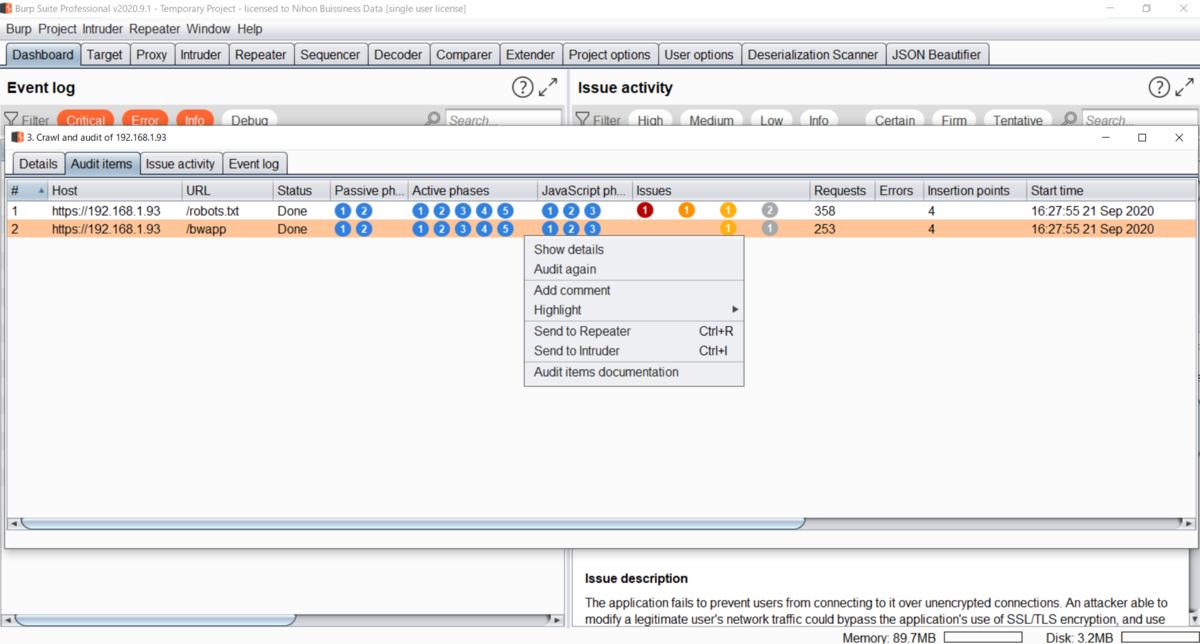1200x644 pixels.
Task: Expand Issue activity panel with arrows icon
Action: (x=1185, y=88)
